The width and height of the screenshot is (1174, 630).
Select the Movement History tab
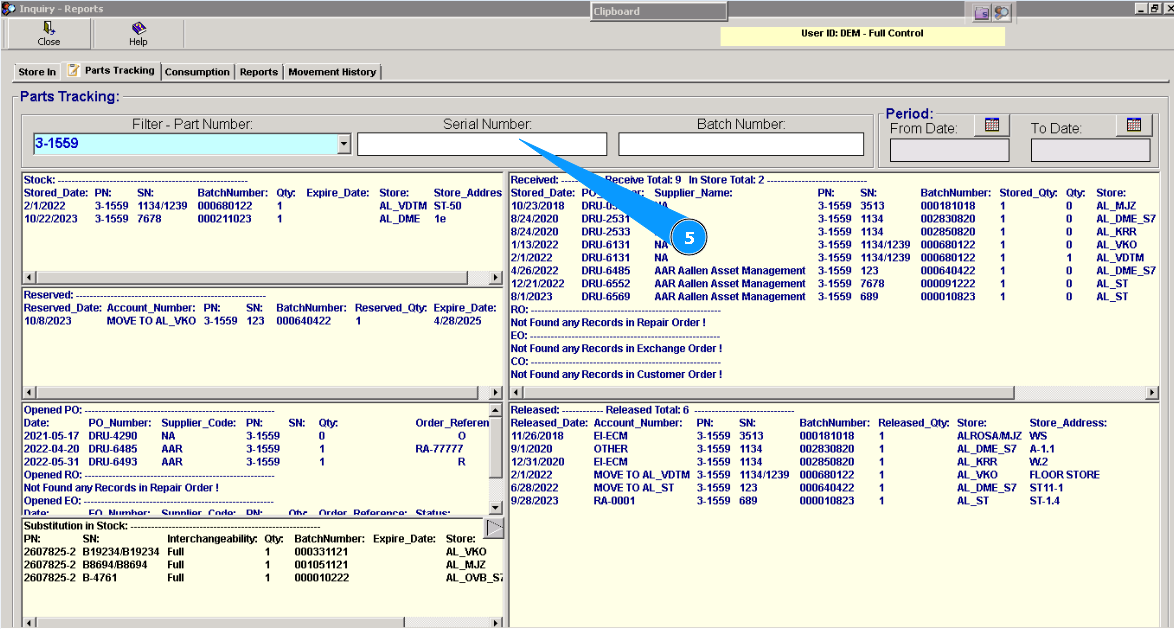pos(332,72)
